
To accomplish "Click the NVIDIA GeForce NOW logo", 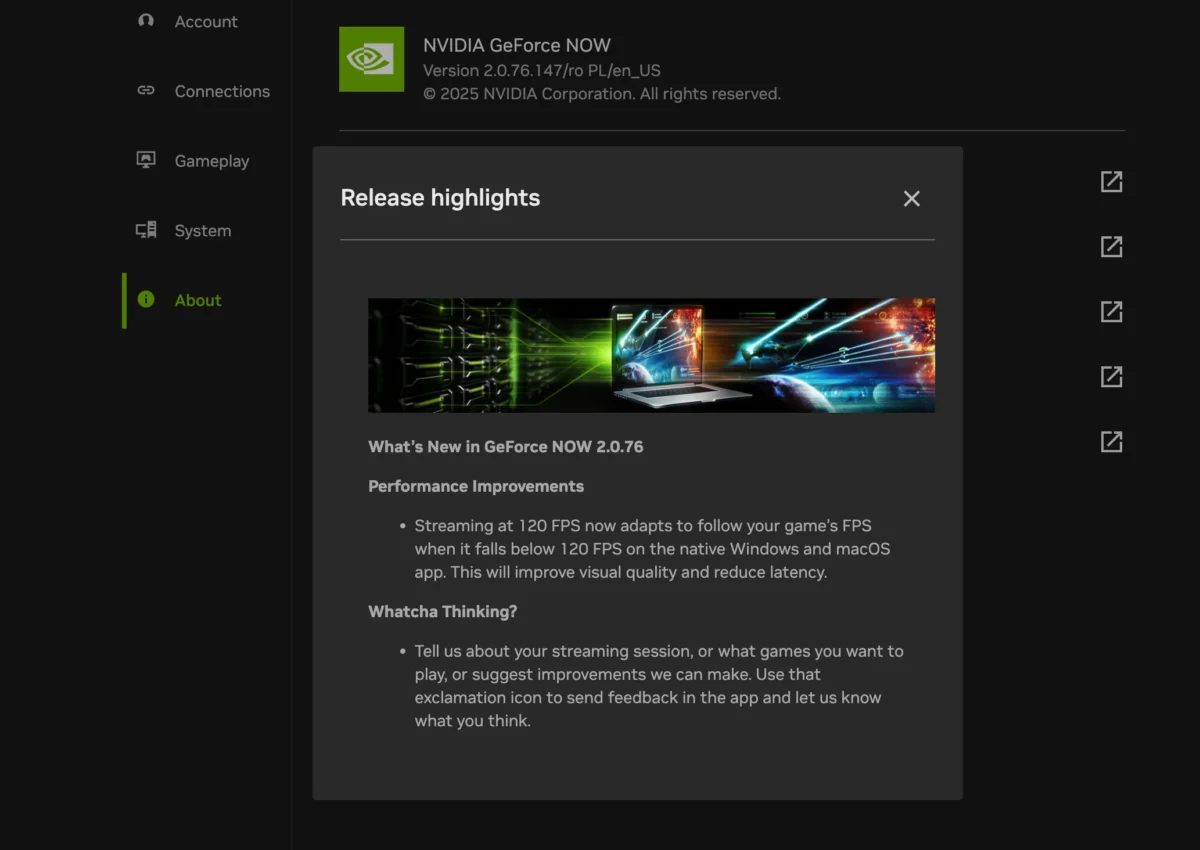I will point(371,59).
